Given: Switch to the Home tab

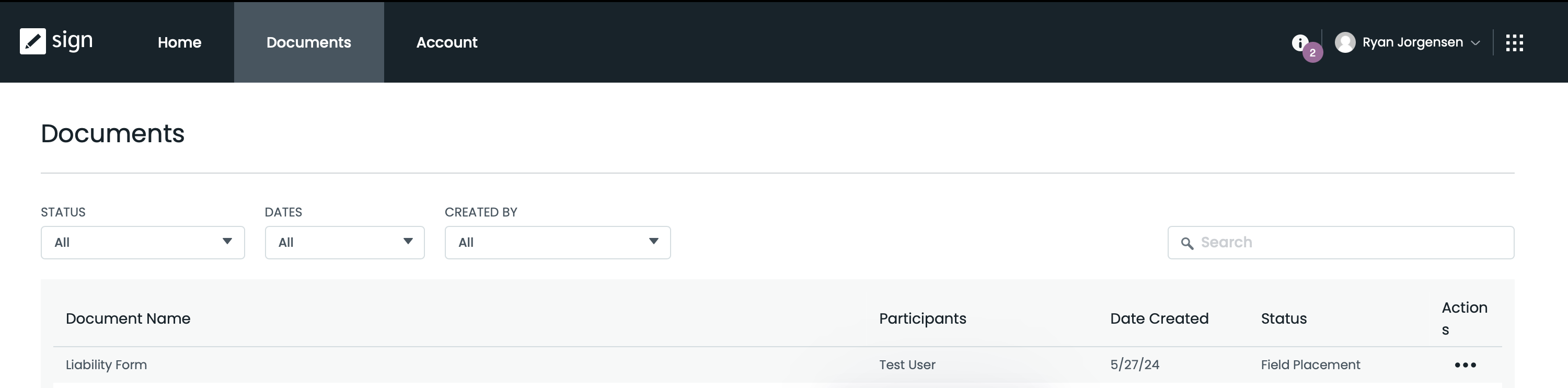Looking at the screenshot, I should tap(179, 43).
